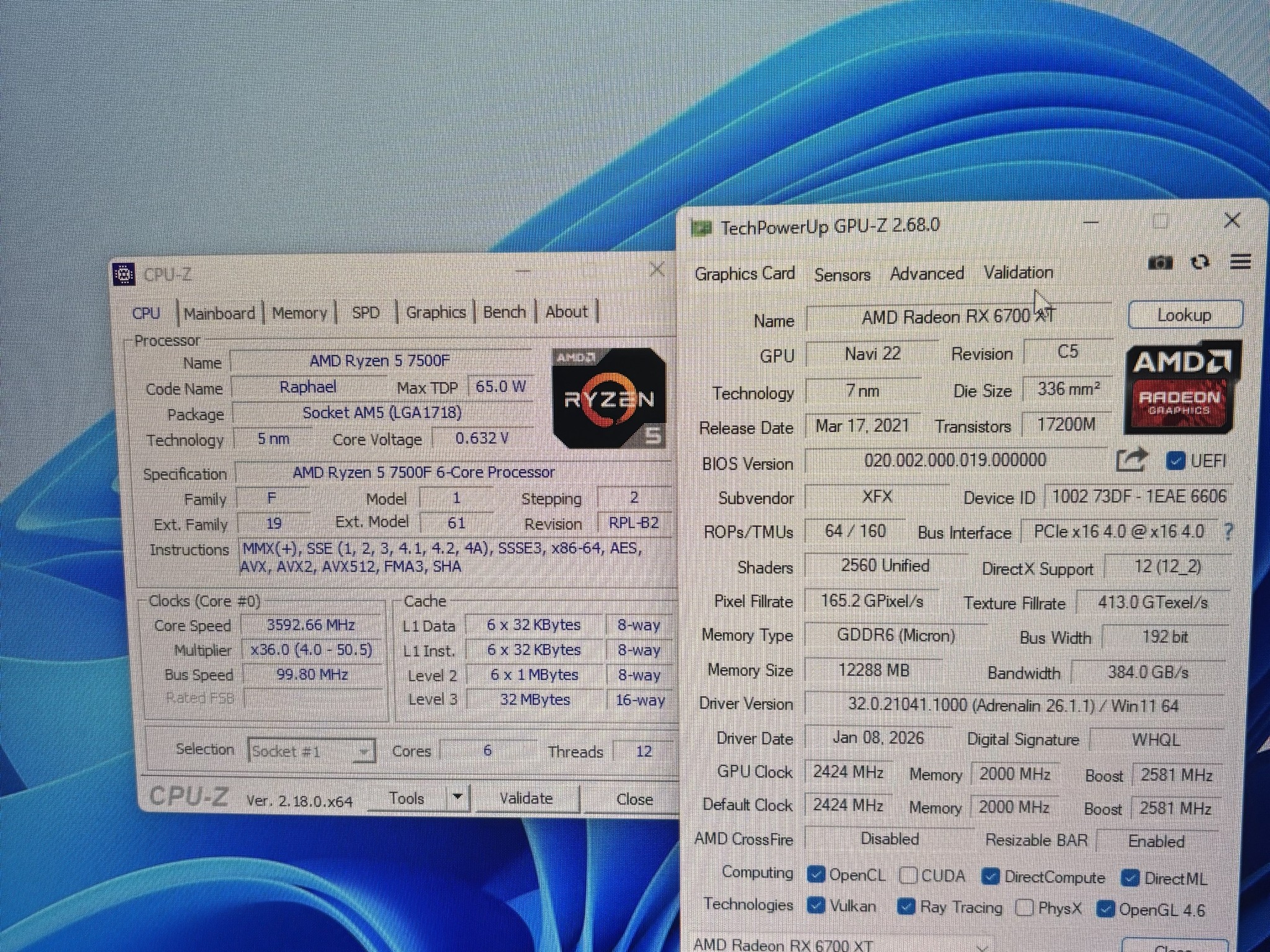
Task: Click the Package value Socket AM5 (LGA1718)
Action: (382, 413)
